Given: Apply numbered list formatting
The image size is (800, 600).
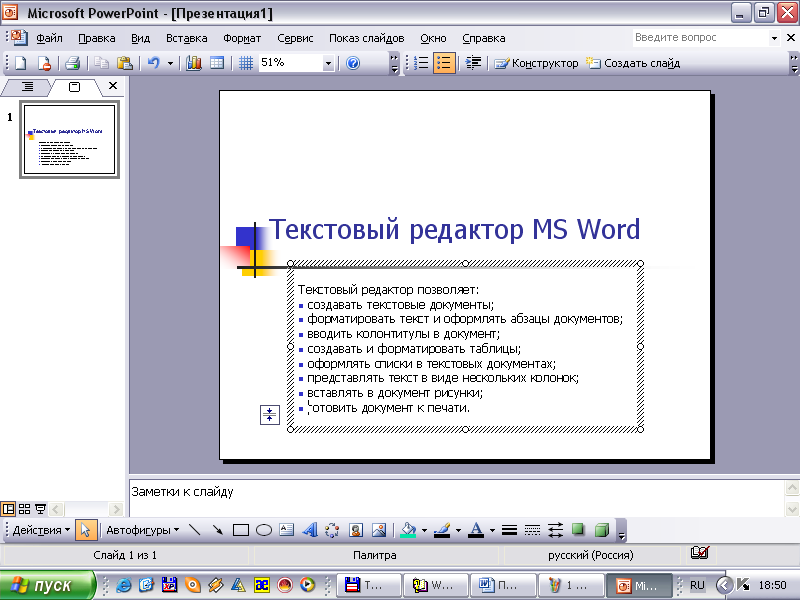Looking at the screenshot, I should pos(421,63).
